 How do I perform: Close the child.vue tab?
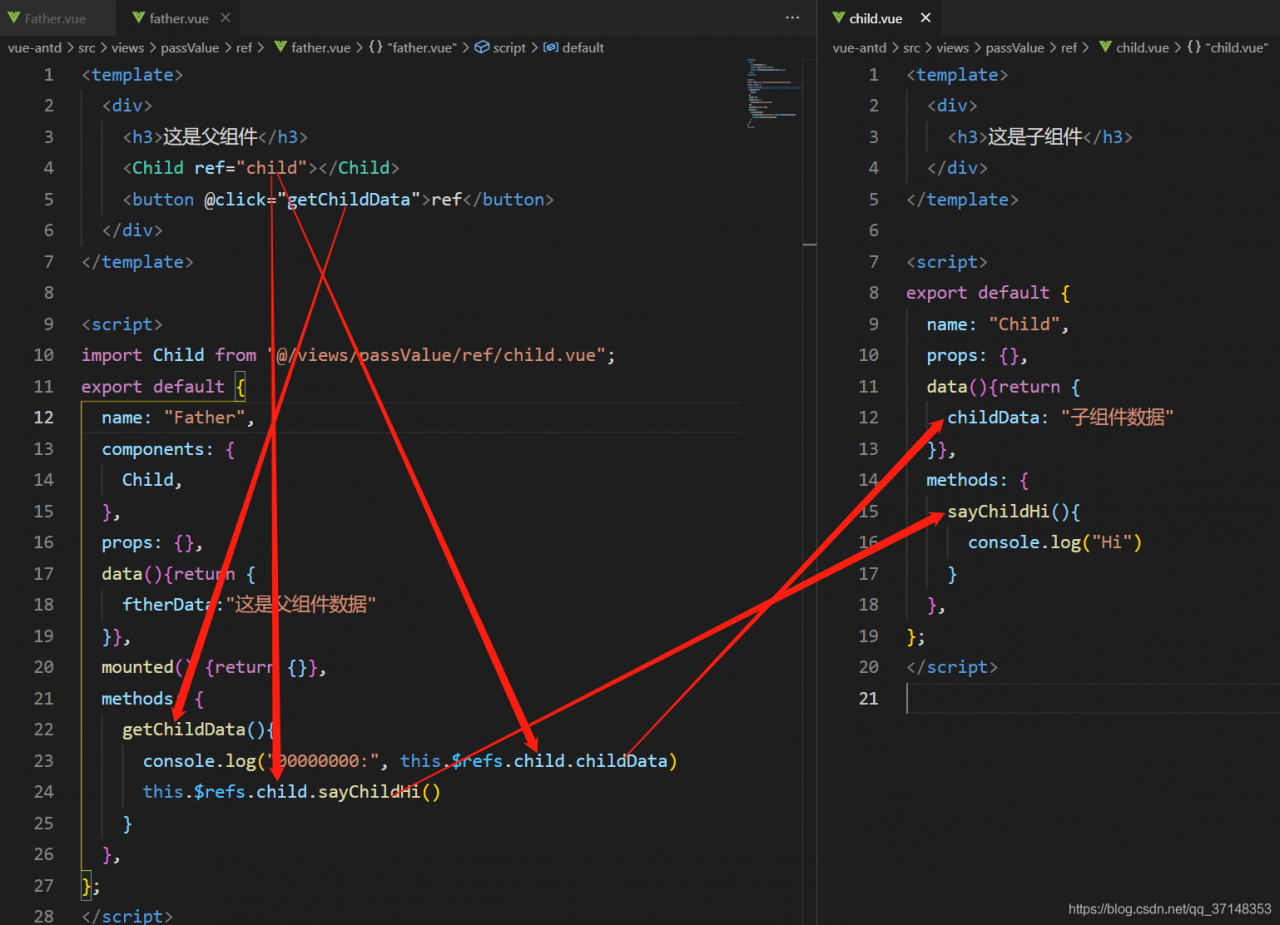925,18
